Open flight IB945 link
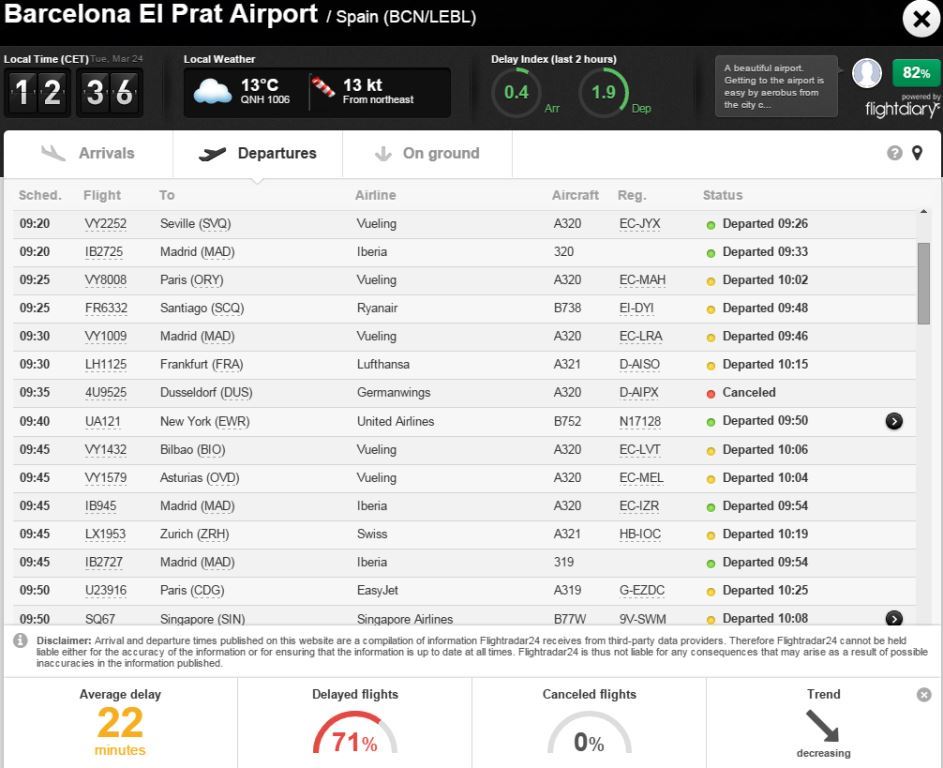 (x=100, y=506)
